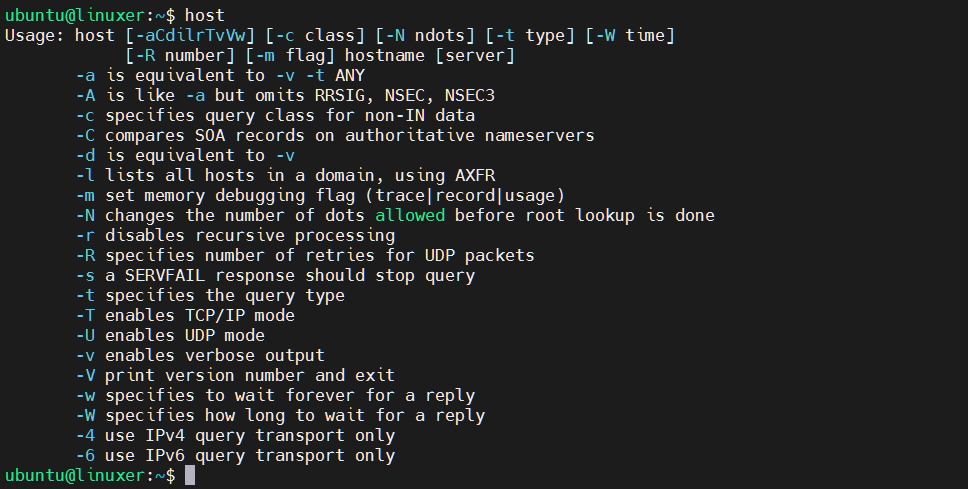Click the -w wait forever option flag
This screenshot has width=968, height=489.
[x=85, y=395]
